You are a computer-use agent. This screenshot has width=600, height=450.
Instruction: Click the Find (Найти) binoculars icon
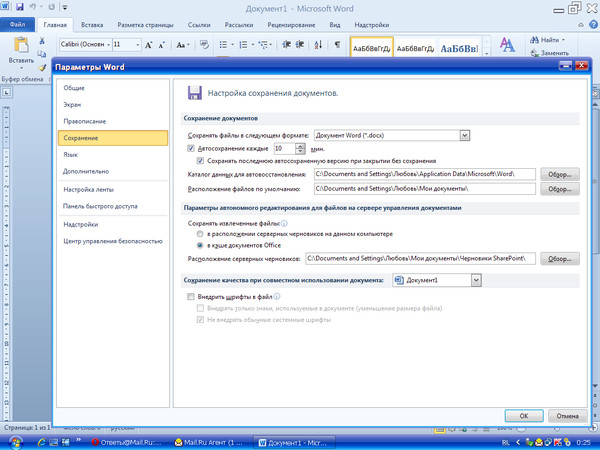point(534,40)
